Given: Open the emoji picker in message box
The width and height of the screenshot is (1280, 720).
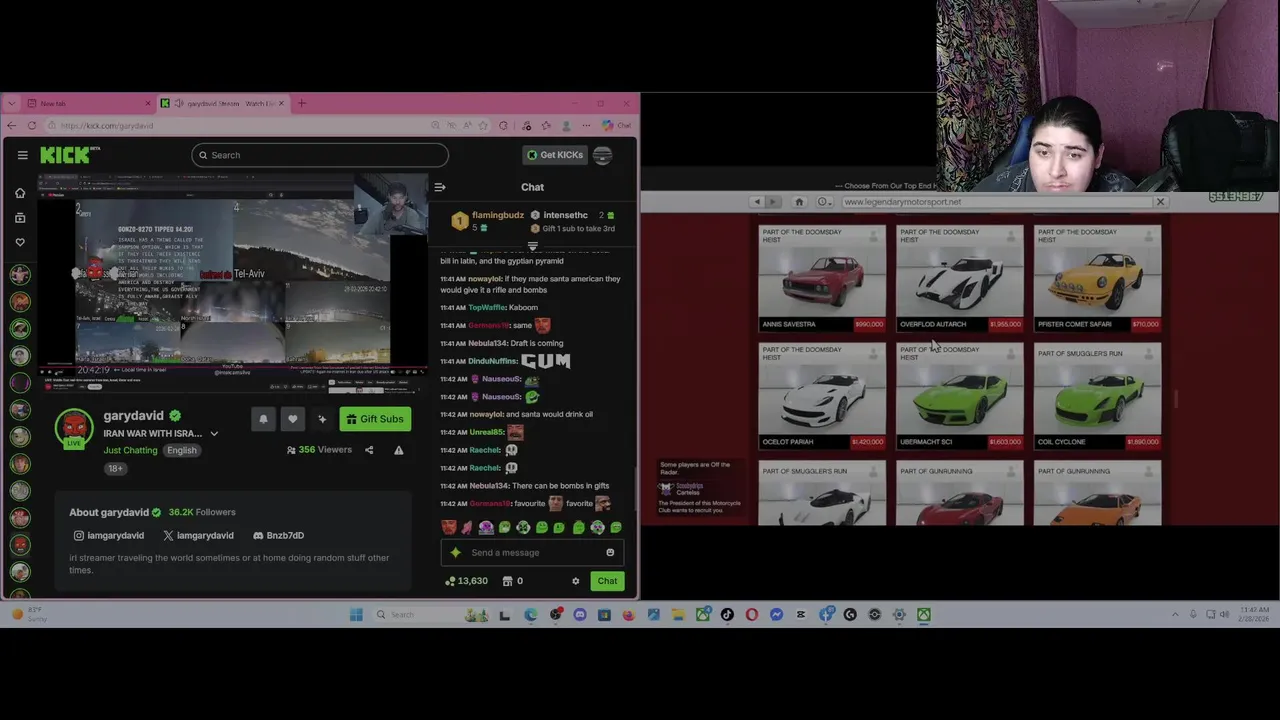Looking at the screenshot, I should (610, 552).
